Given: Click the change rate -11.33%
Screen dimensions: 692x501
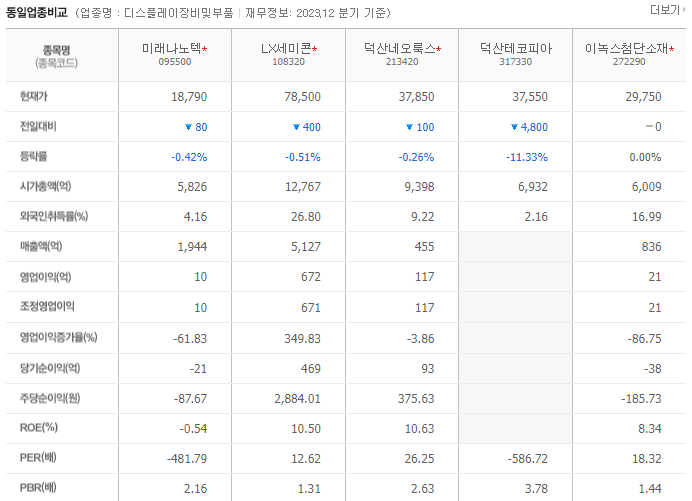Looking at the screenshot, I should tap(527, 157).
